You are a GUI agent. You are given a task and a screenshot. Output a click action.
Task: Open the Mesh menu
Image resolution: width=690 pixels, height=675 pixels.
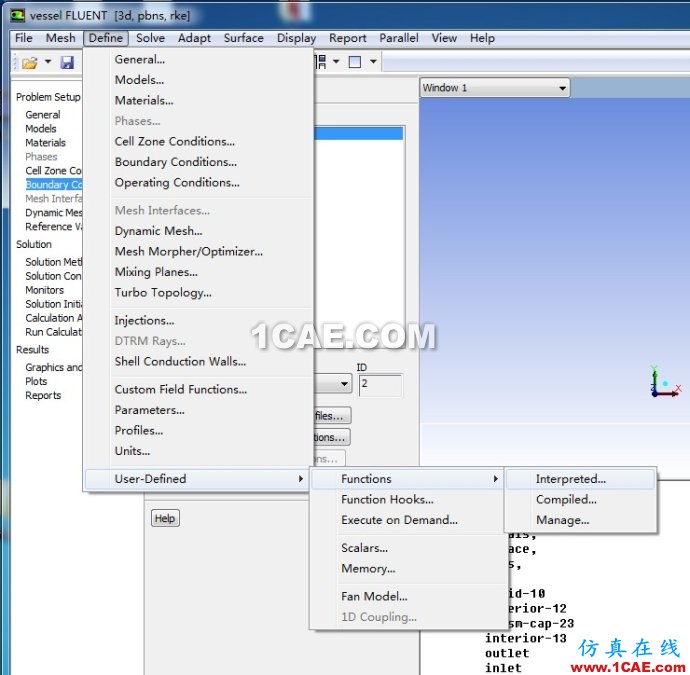tap(60, 38)
